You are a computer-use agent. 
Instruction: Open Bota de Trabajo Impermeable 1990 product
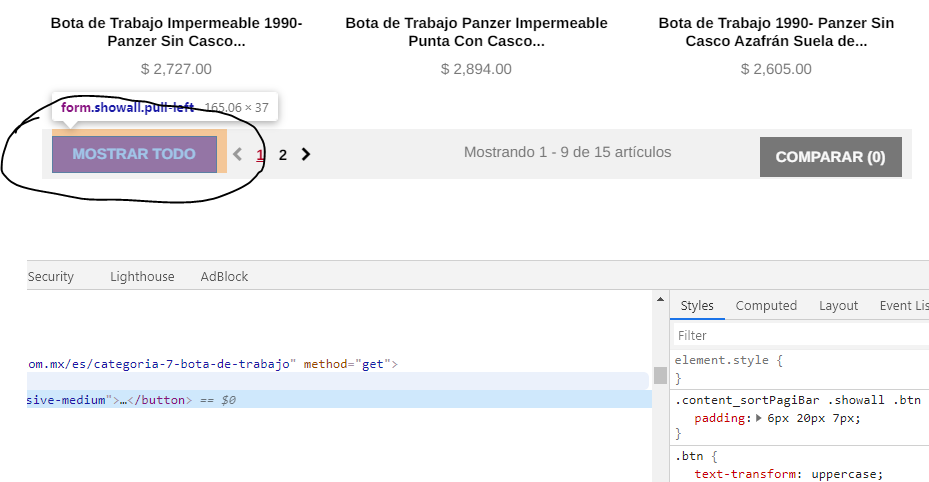[x=176, y=32]
